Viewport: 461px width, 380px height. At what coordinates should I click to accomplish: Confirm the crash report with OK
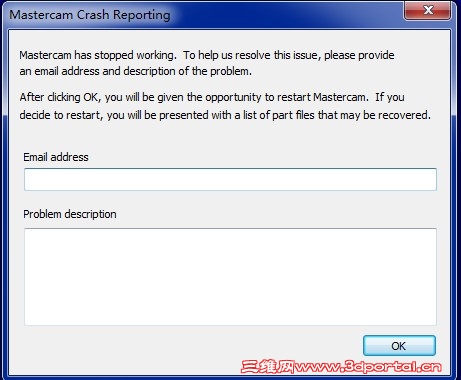[399, 346]
